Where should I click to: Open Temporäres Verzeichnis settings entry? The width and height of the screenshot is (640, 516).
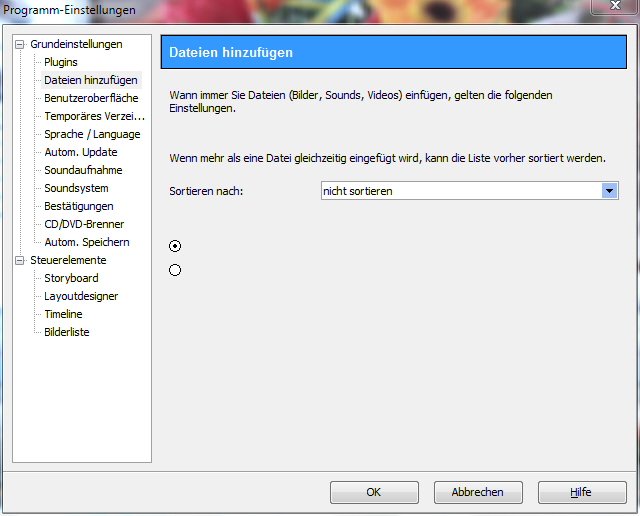[x=94, y=117]
